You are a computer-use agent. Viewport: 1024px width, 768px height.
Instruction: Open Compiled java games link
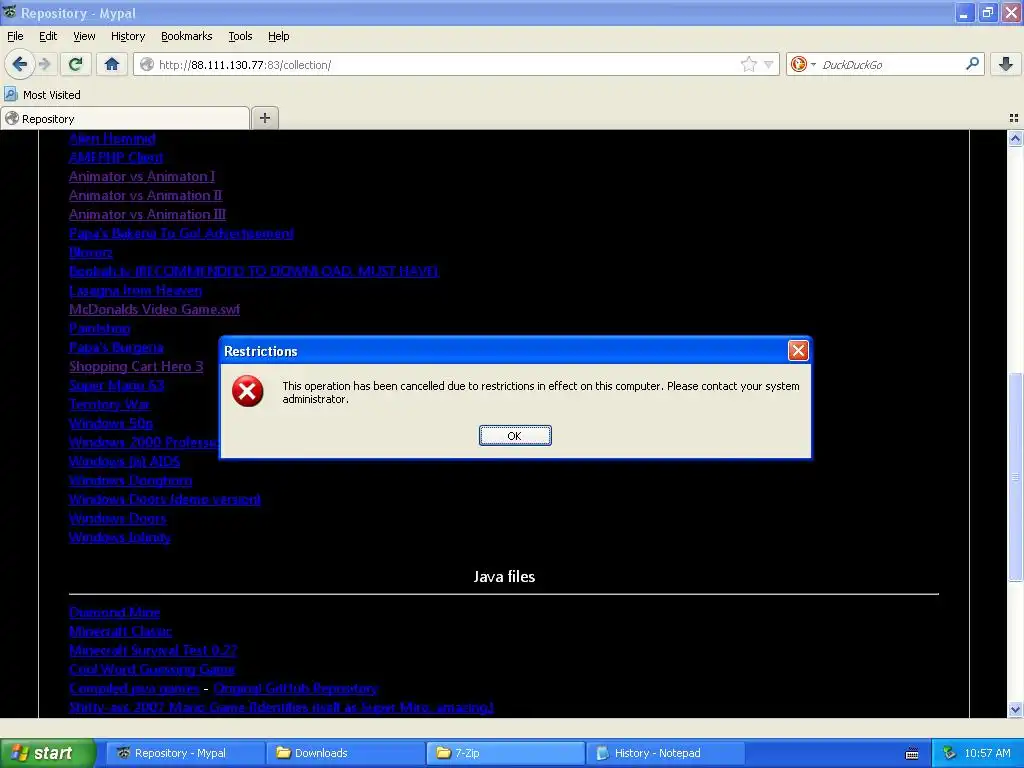[x=134, y=688]
